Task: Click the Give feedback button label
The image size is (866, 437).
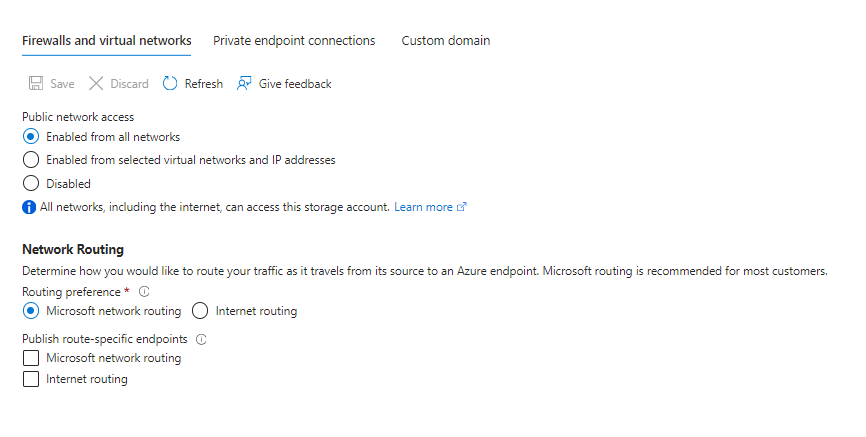Action: [295, 84]
